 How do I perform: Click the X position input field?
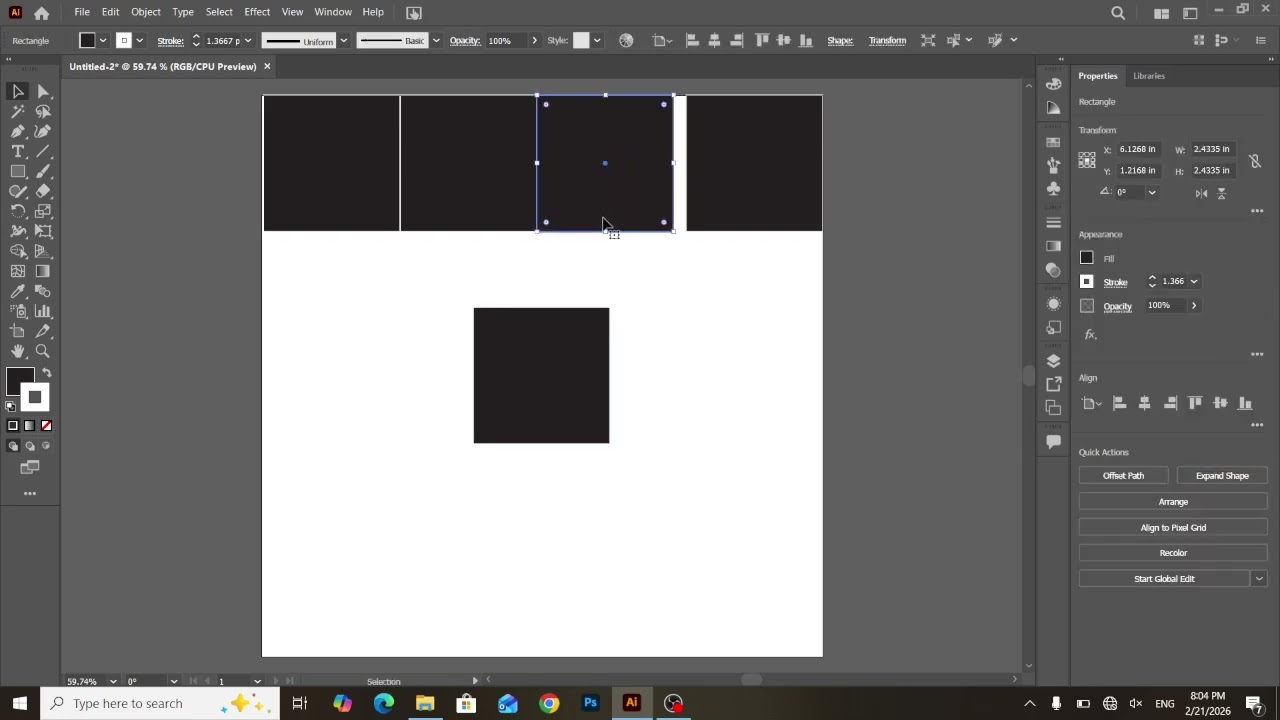1141,150
